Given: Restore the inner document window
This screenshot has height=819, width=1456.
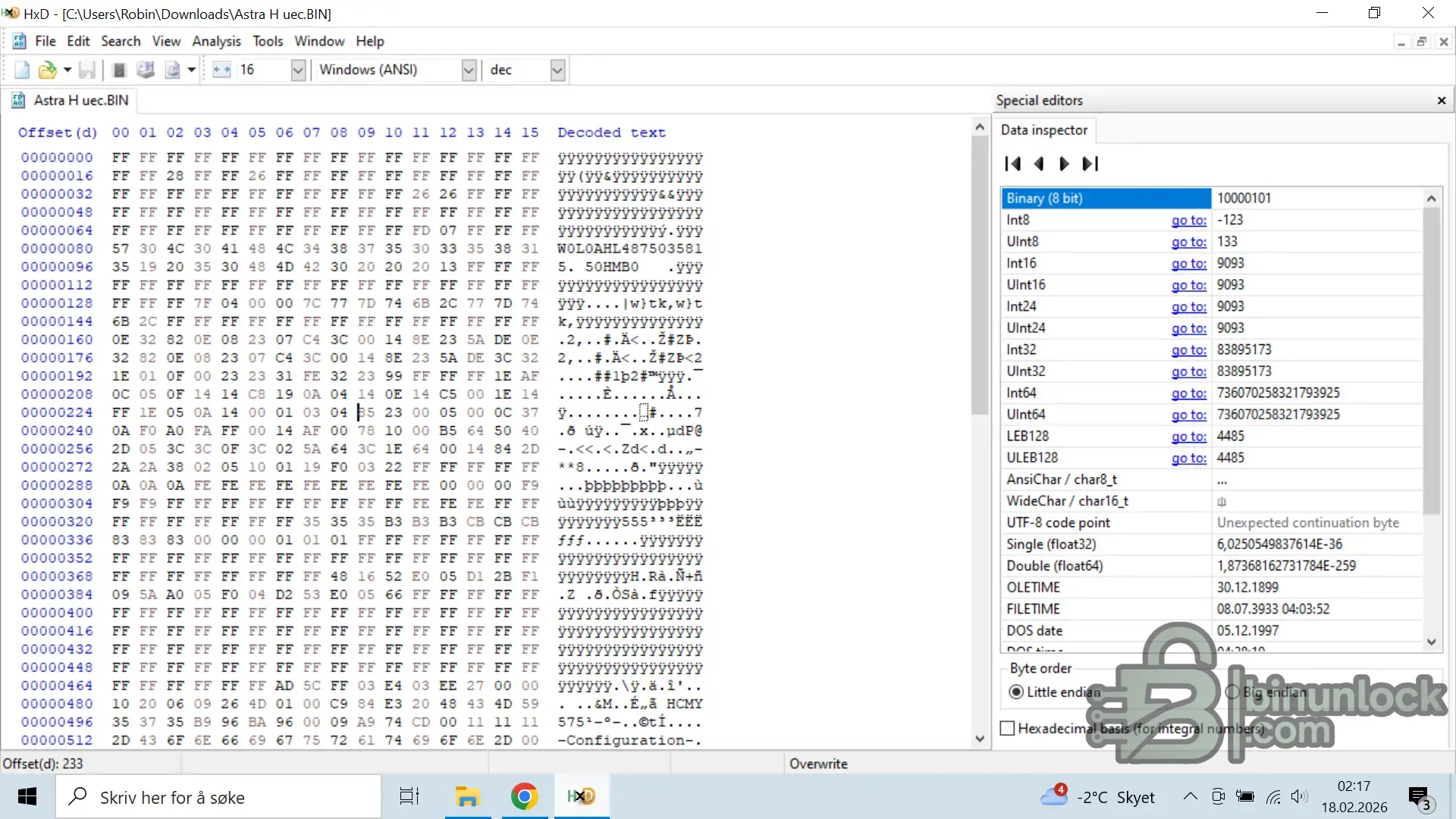Looking at the screenshot, I should (1422, 42).
